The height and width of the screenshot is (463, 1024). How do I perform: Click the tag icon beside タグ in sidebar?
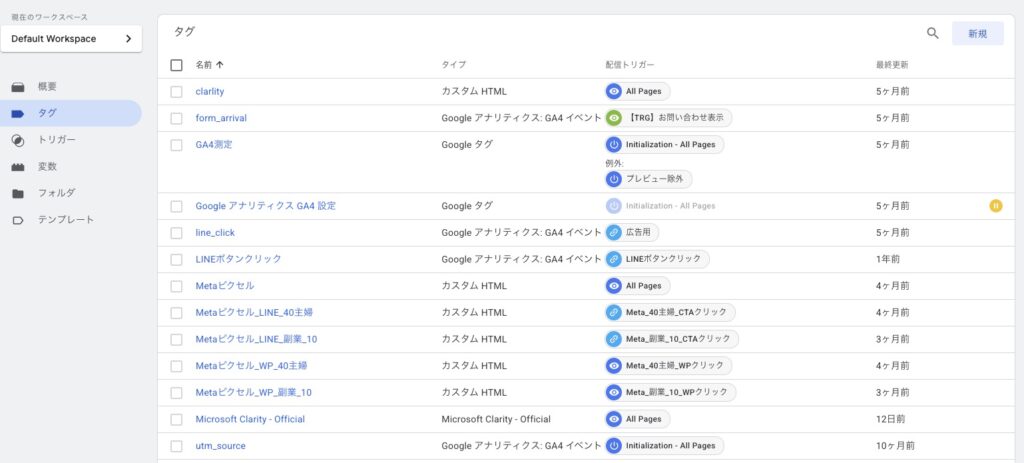point(18,114)
